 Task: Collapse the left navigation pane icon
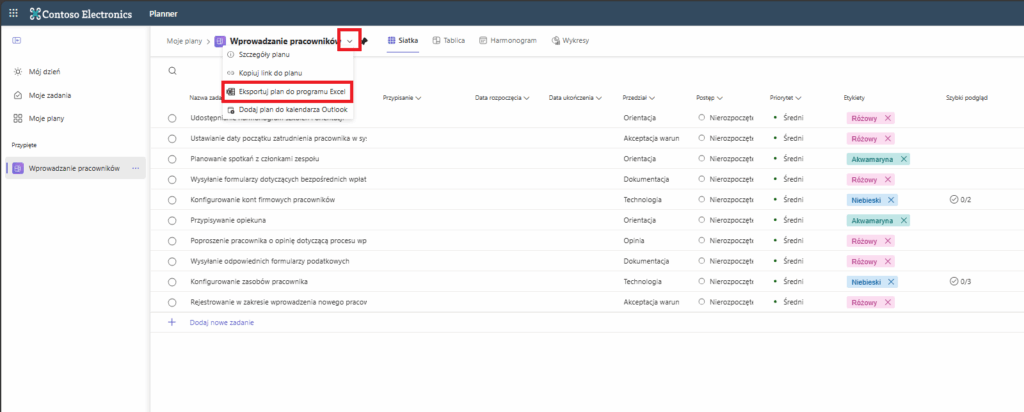point(17,41)
